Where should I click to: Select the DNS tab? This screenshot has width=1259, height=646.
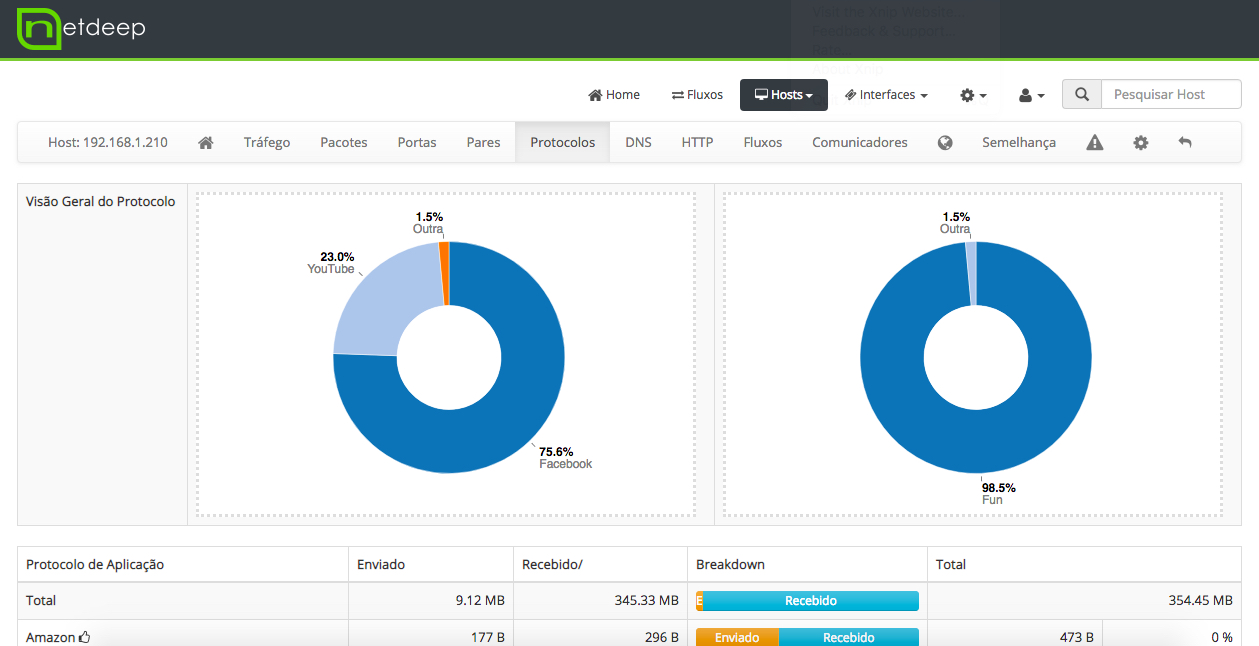pos(638,143)
